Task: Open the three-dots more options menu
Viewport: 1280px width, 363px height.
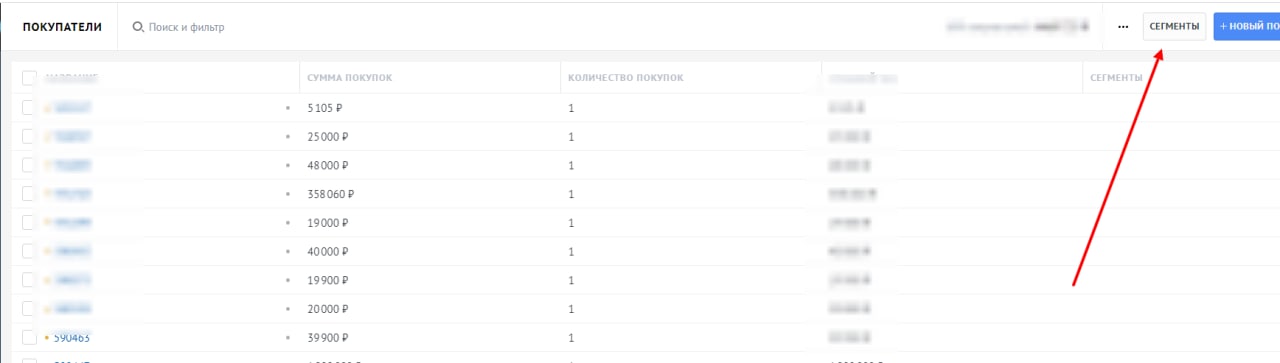Action: click(x=1123, y=27)
